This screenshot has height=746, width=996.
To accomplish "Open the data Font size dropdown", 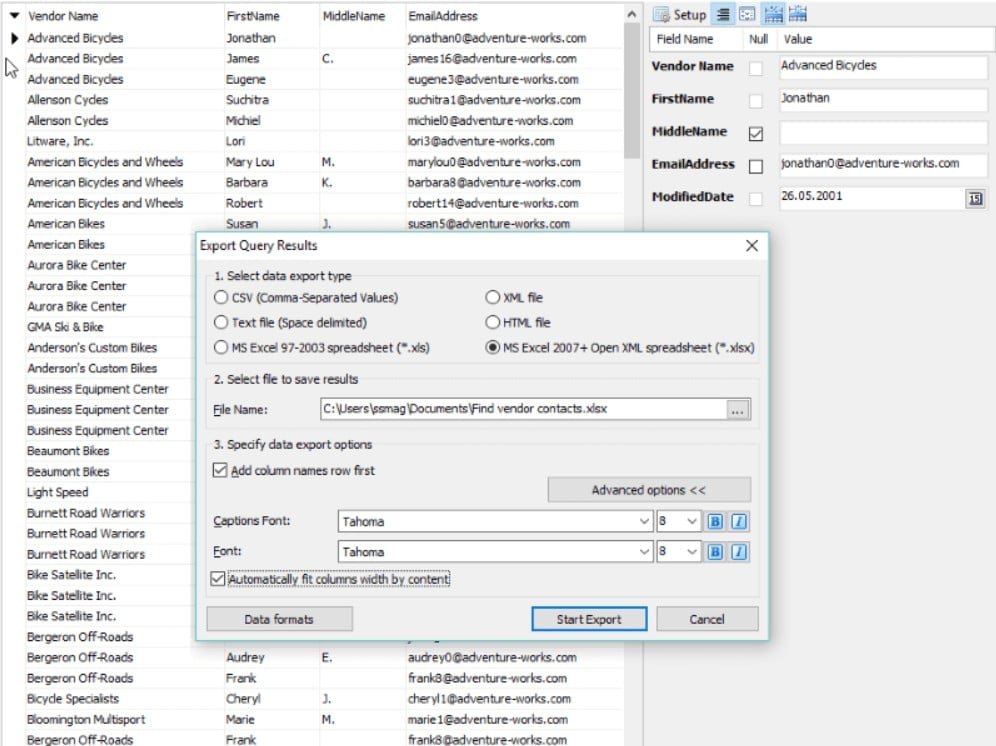I will pyautogui.click(x=692, y=552).
